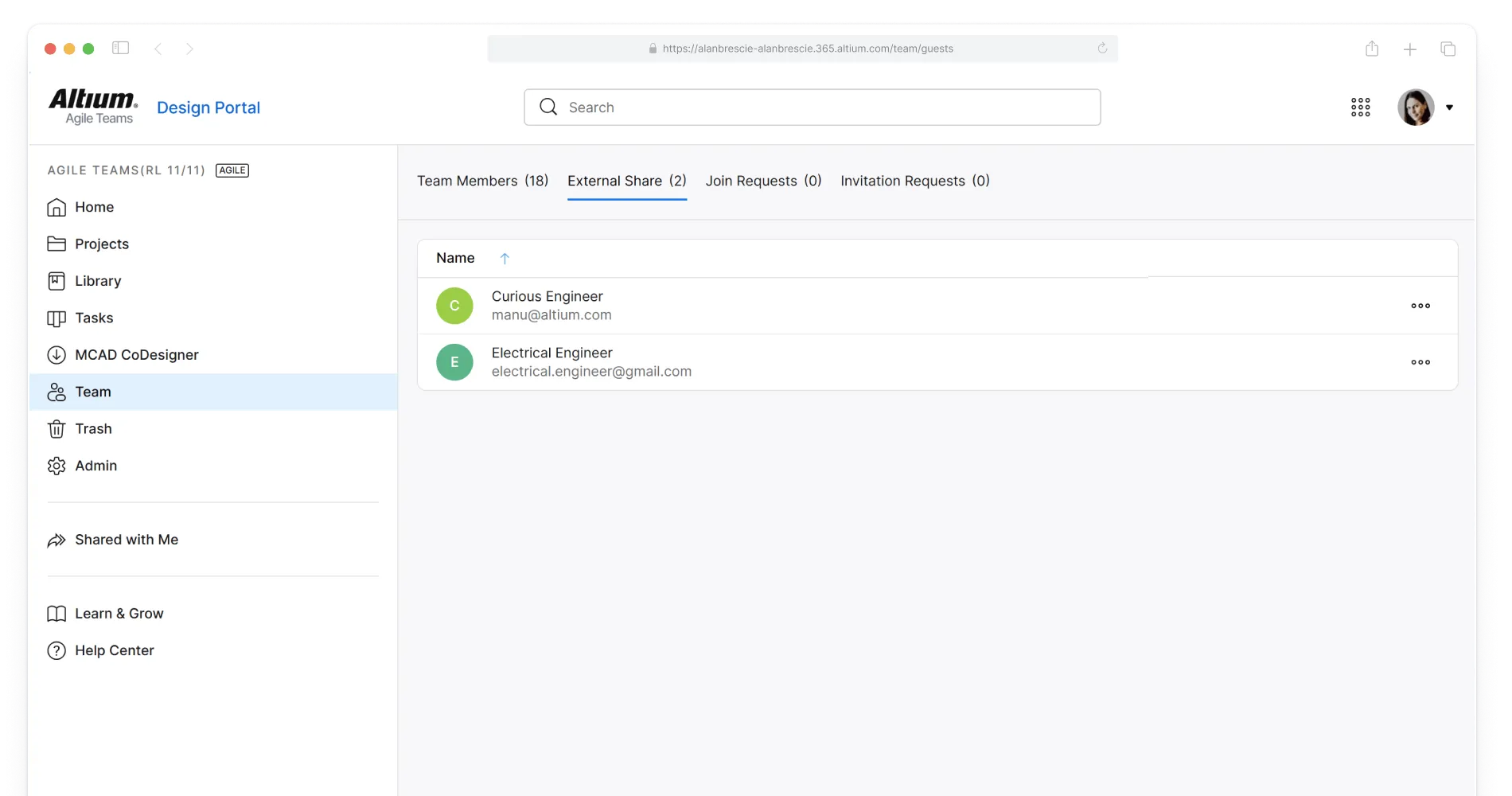The width and height of the screenshot is (1512, 796).
Task: Open a new browser tab
Action: [1410, 49]
